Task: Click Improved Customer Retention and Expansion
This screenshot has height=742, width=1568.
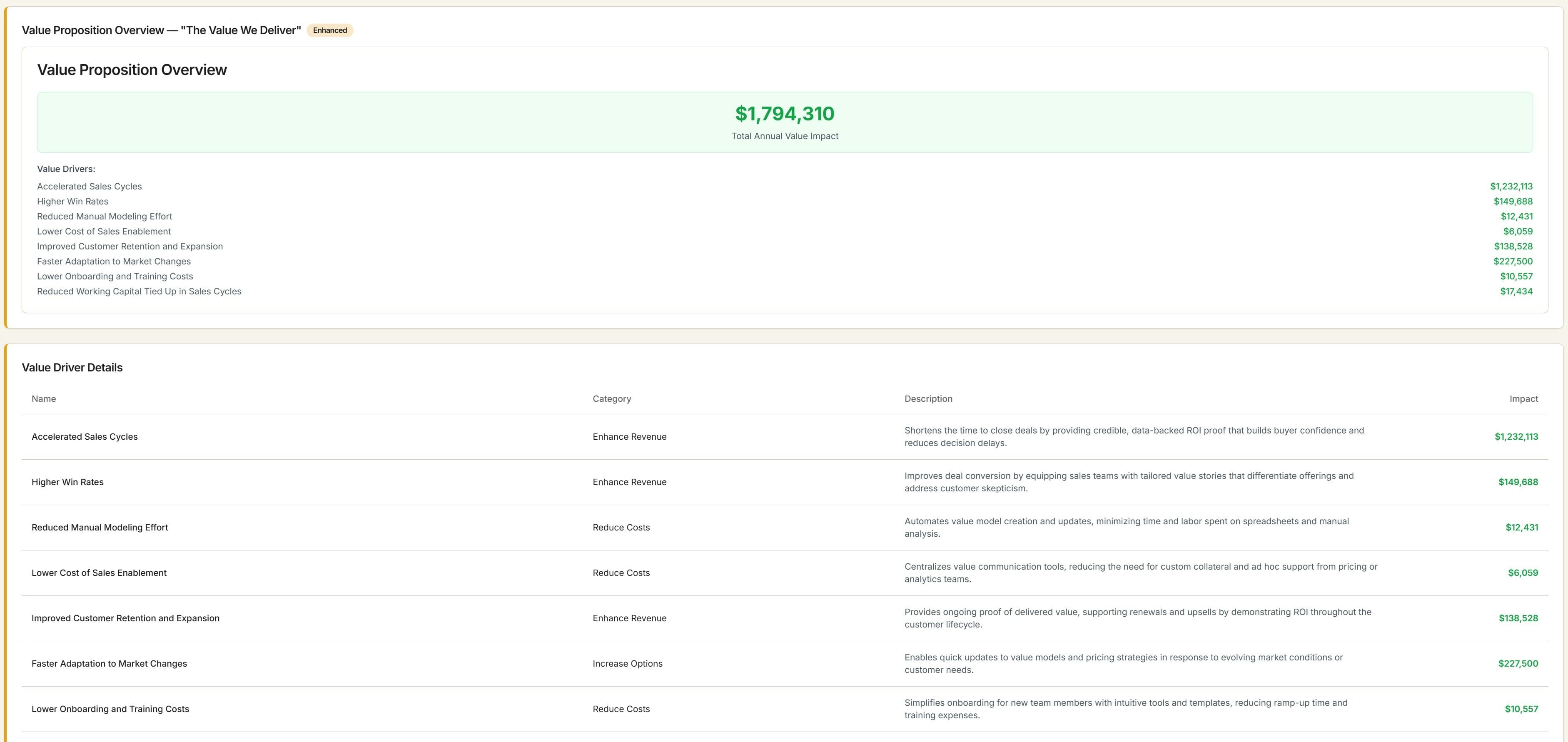Action: [x=130, y=246]
